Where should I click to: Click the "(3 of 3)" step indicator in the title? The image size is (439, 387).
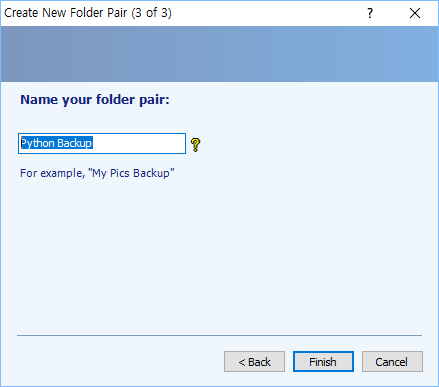click(151, 13)
